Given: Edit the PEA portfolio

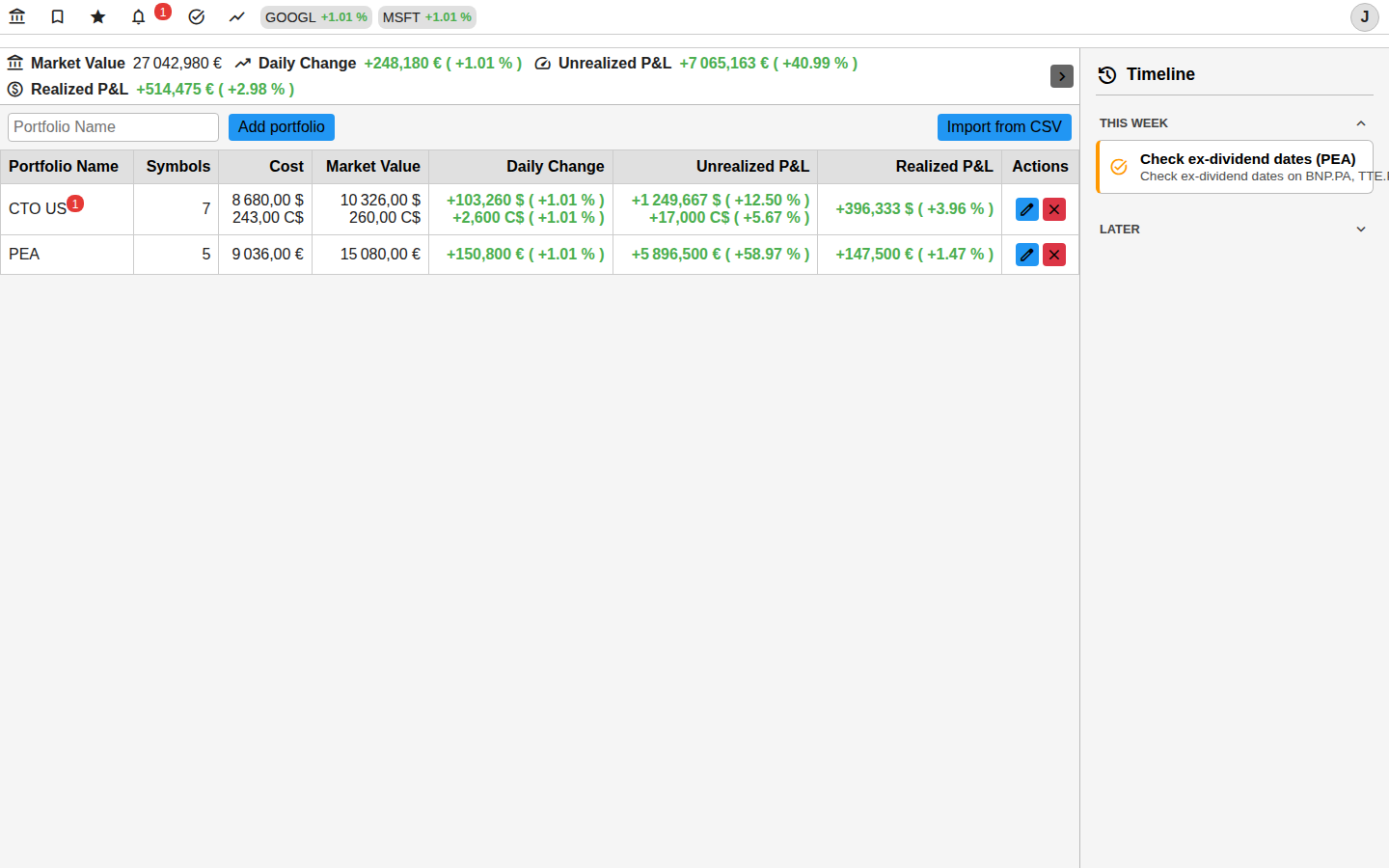Looking at the screenshot, I should coord(1027,255).
